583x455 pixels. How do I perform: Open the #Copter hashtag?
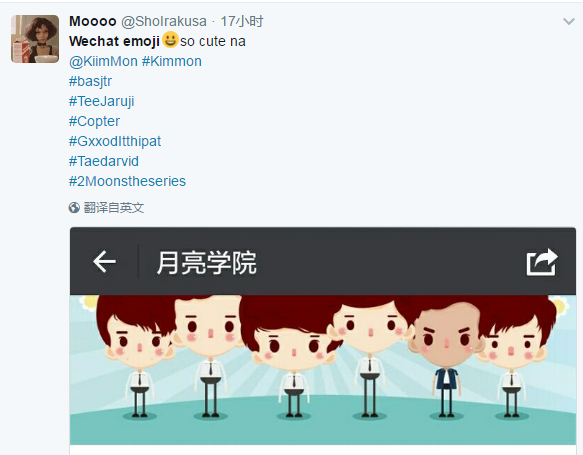tap(94, 122)
